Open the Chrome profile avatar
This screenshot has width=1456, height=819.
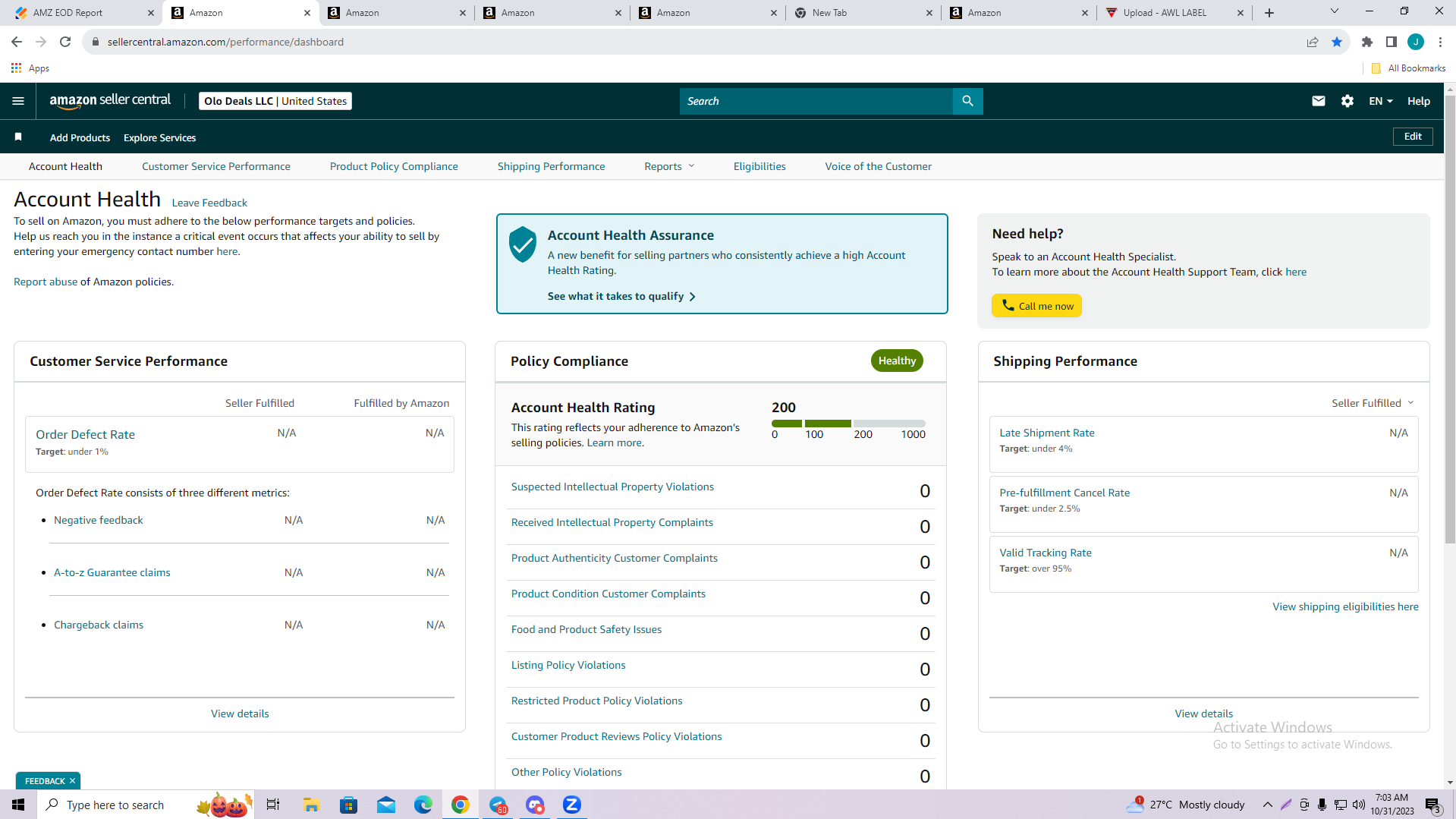1416,42
